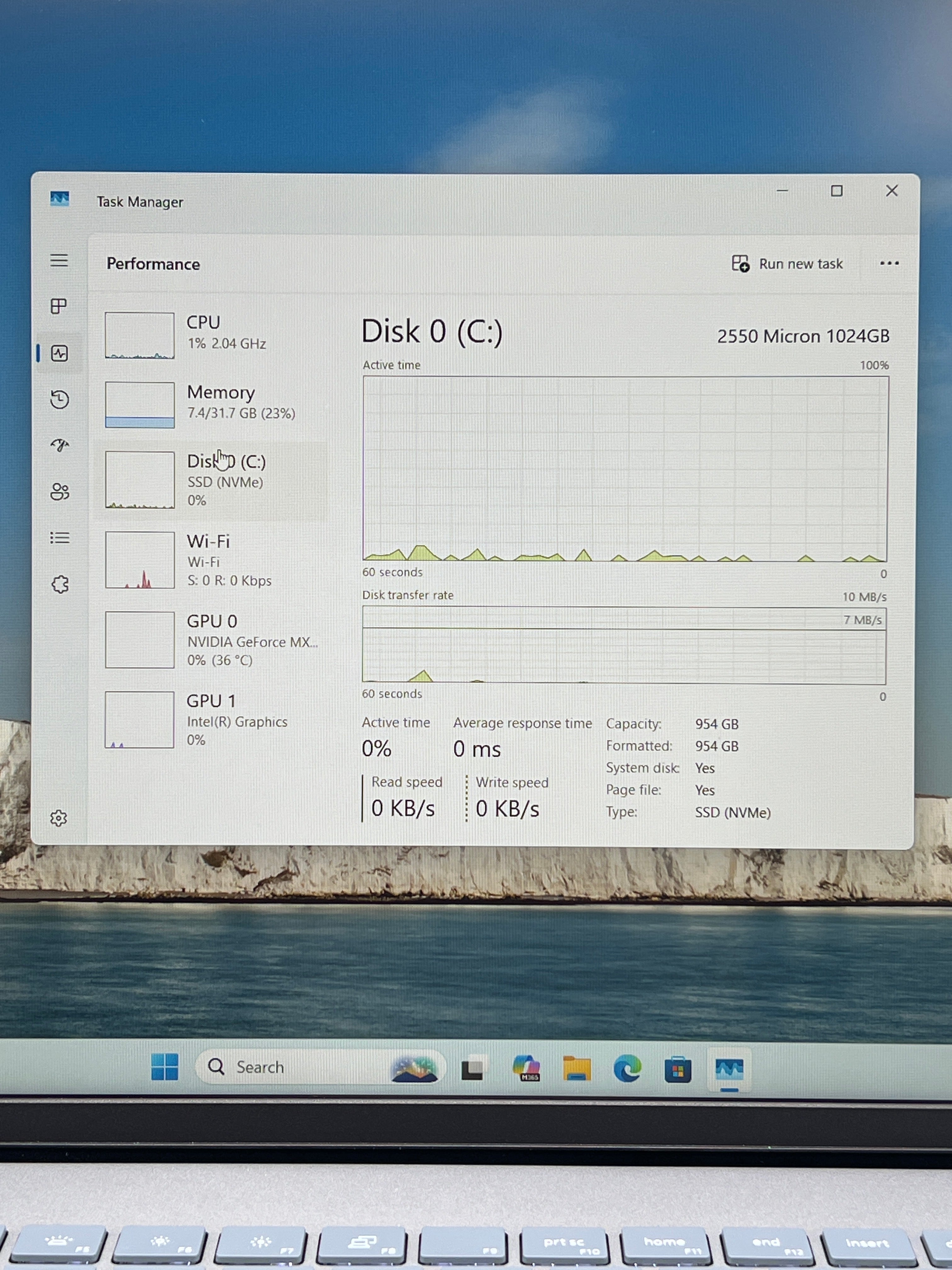Image resolution: width=952 pixels, height=1270 pixels.
Task: Select GPU 0 NVIDIA GeForce item
Action: tap(211, 640)
